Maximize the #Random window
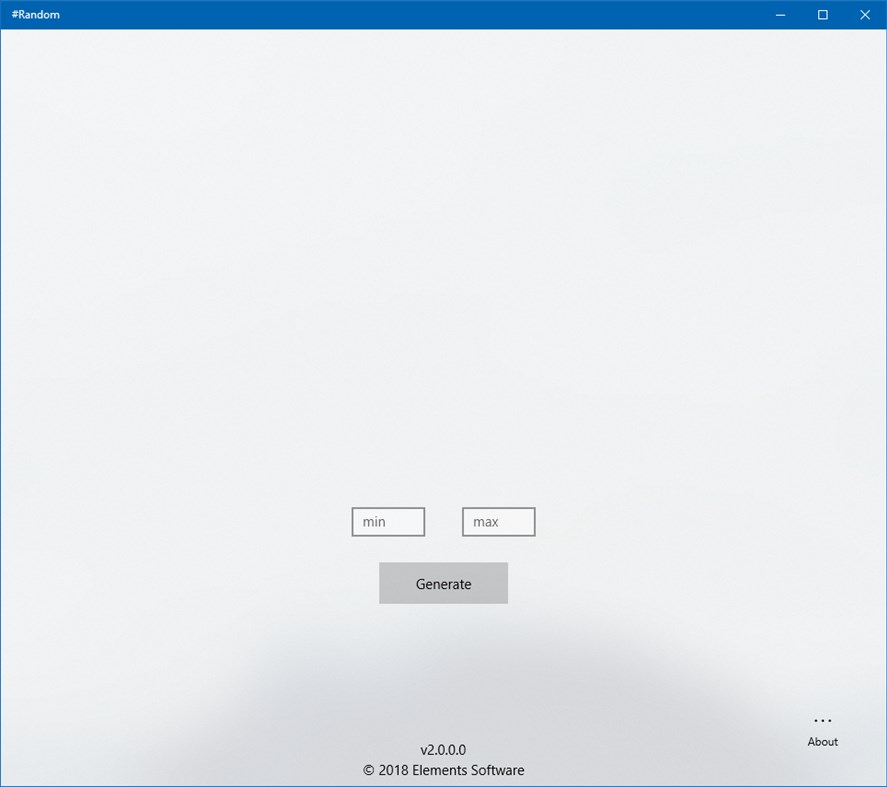887x787 pixels. click(x=823, y=15)
